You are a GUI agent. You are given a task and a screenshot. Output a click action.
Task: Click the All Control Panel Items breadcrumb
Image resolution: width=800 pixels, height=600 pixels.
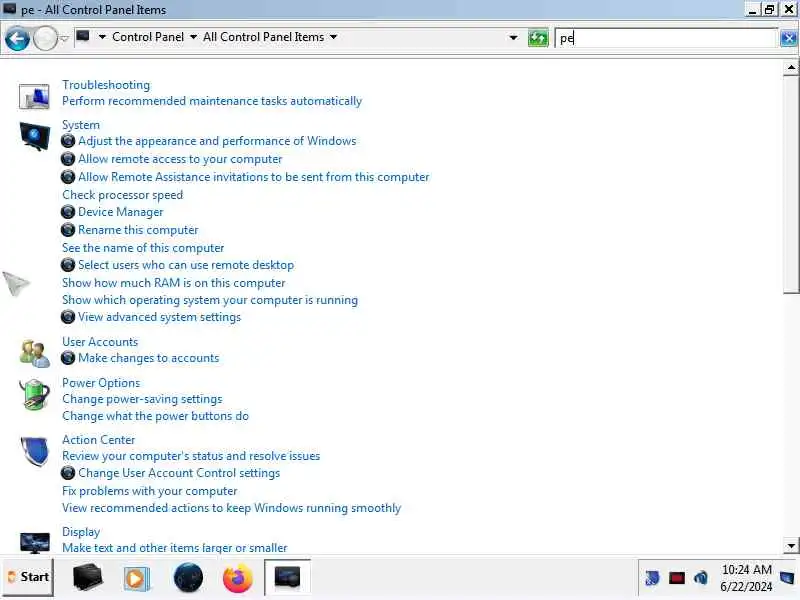coord(263,37)
